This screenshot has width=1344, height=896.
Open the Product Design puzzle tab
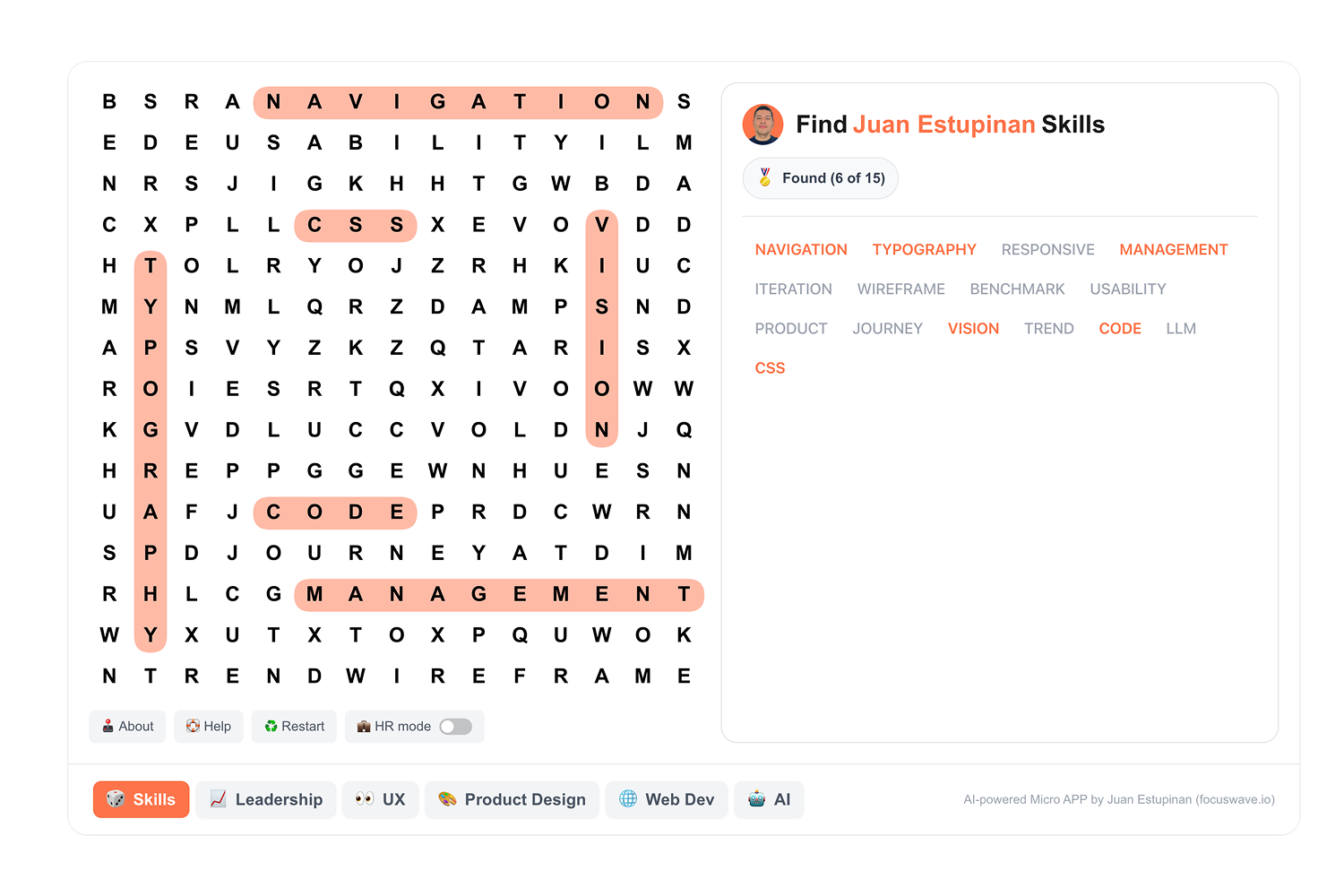(512, 799)
